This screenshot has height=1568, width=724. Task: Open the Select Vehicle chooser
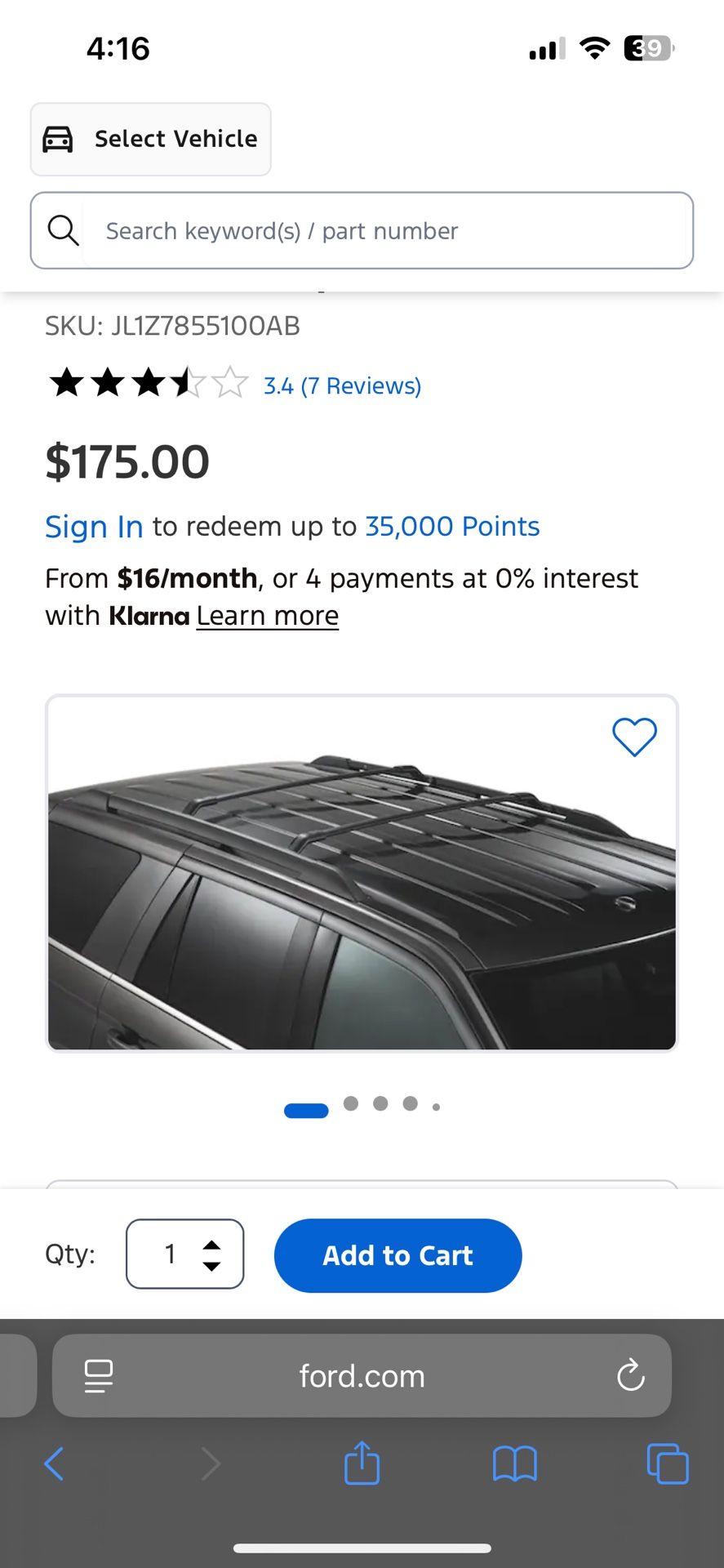point(151,140)
